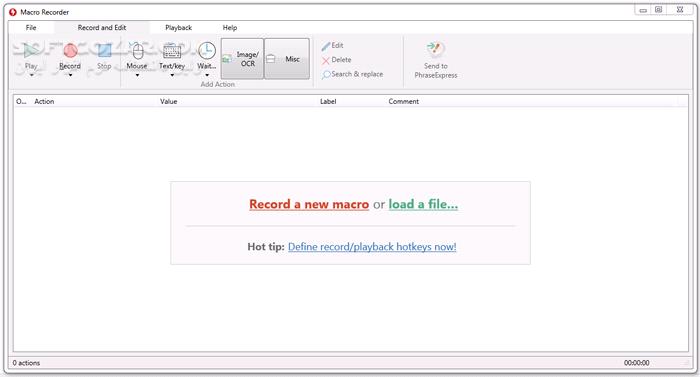Click the 'Record a new macro' link
The width and height of the screenshot is (700, 377).
(x=309, y=204)
